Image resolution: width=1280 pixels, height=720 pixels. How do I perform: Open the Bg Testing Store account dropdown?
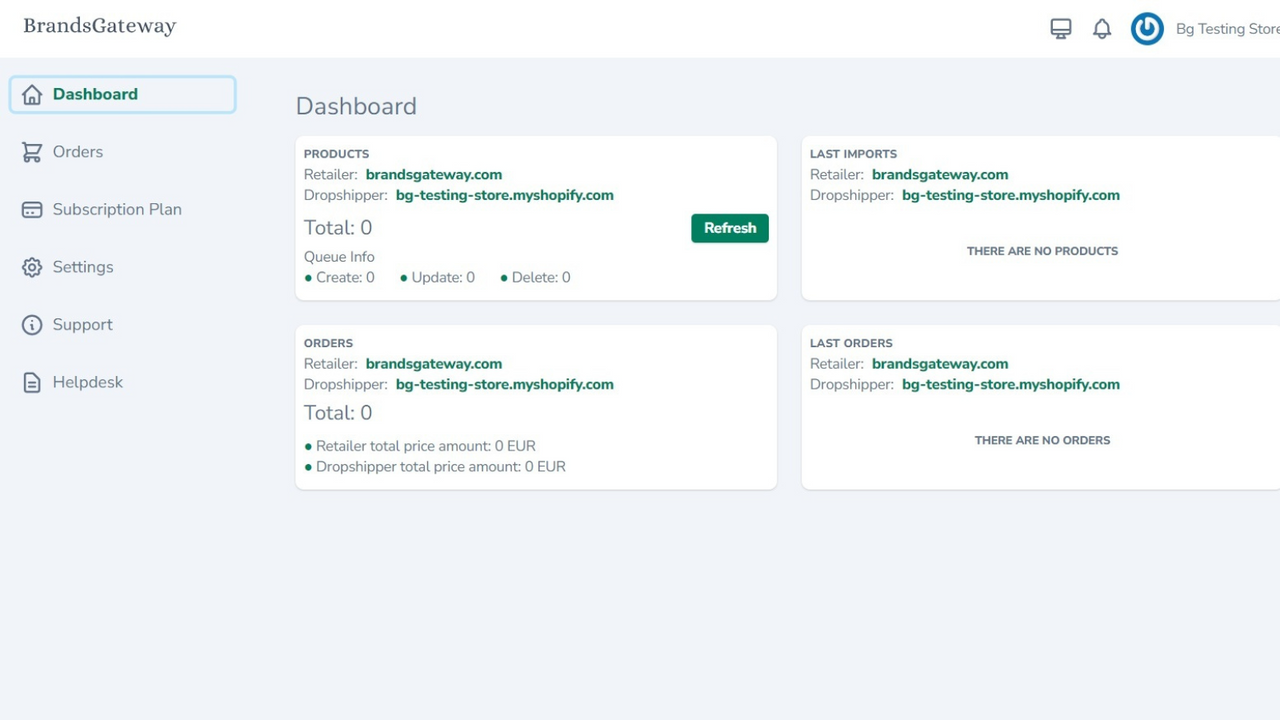coord(1227,29)
